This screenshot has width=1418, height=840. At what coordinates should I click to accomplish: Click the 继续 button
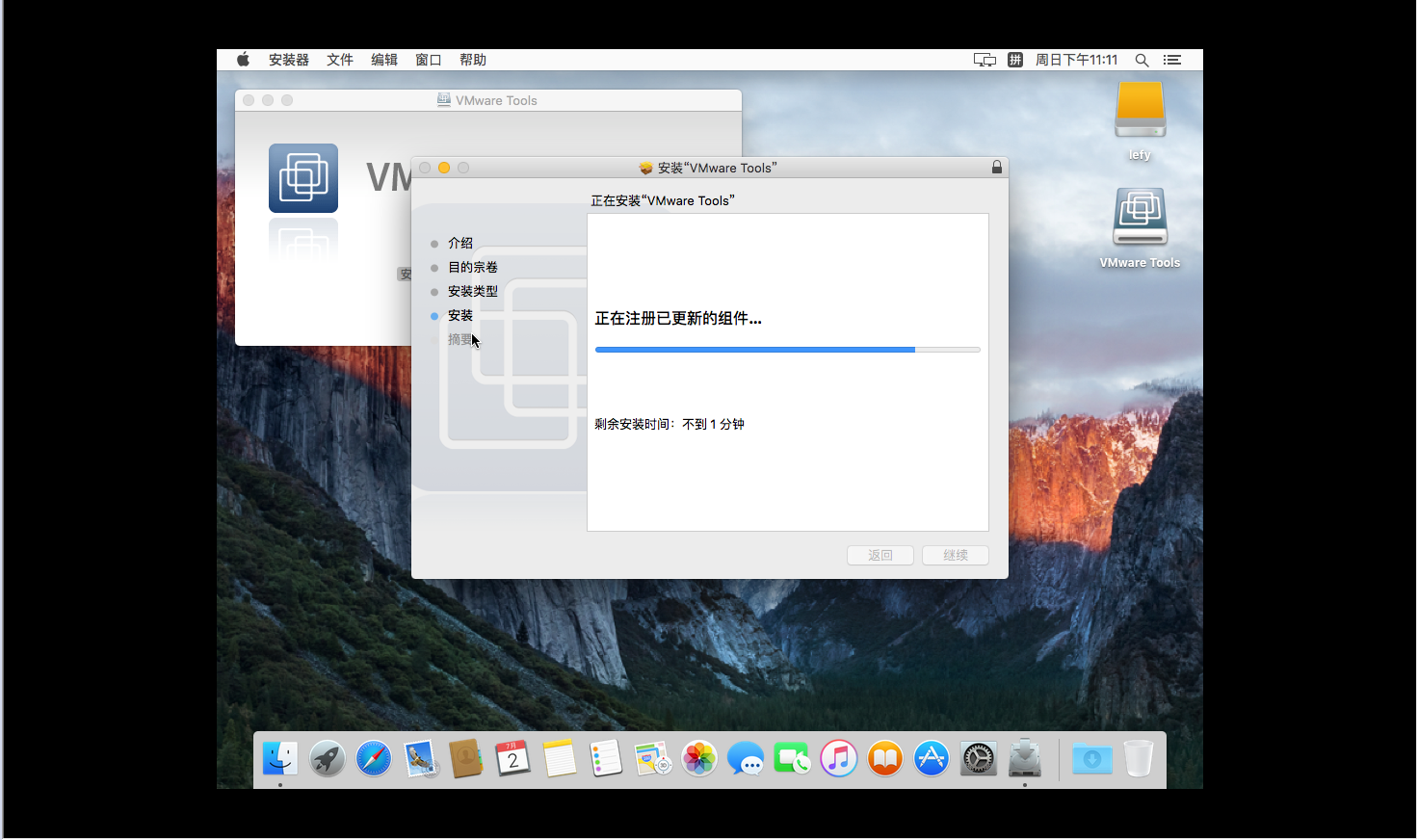[956, 556]
